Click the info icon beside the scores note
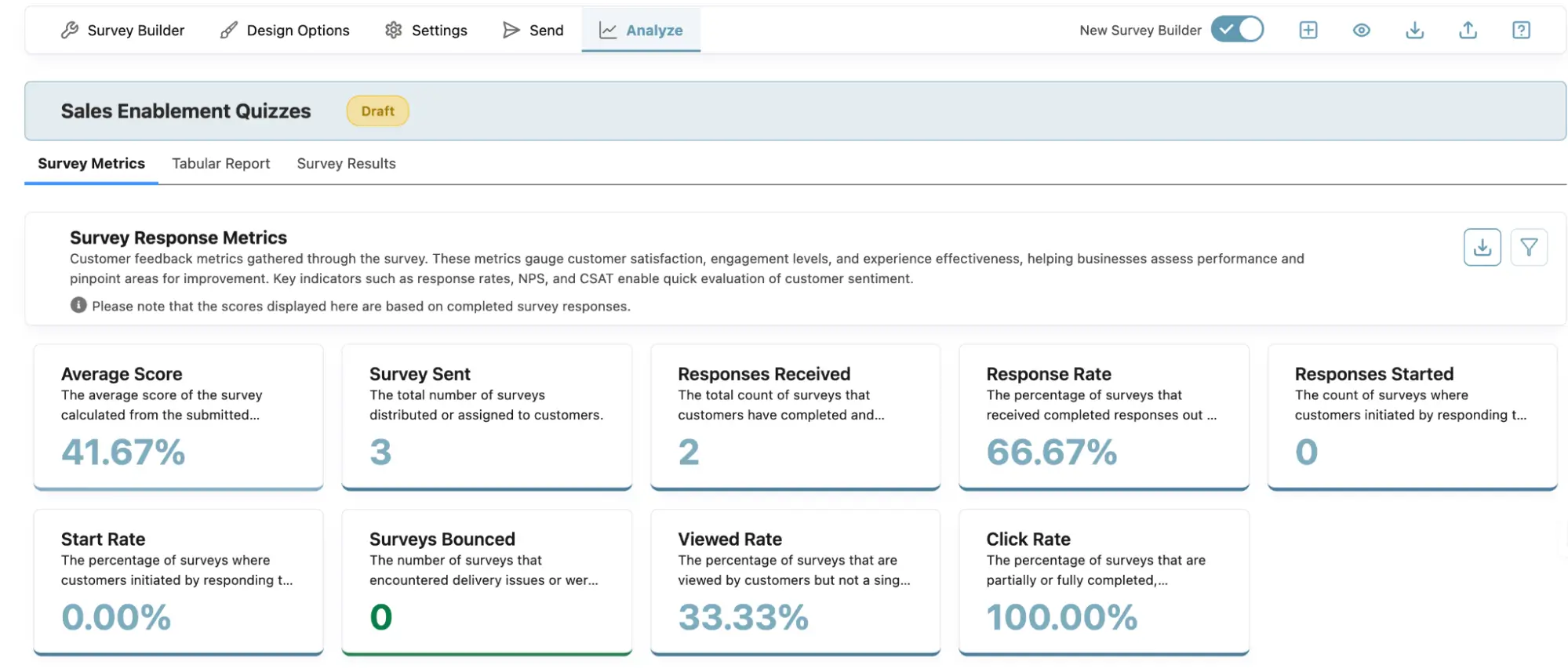This screenshot has width=1568, height=672. [x=78, y=305]
